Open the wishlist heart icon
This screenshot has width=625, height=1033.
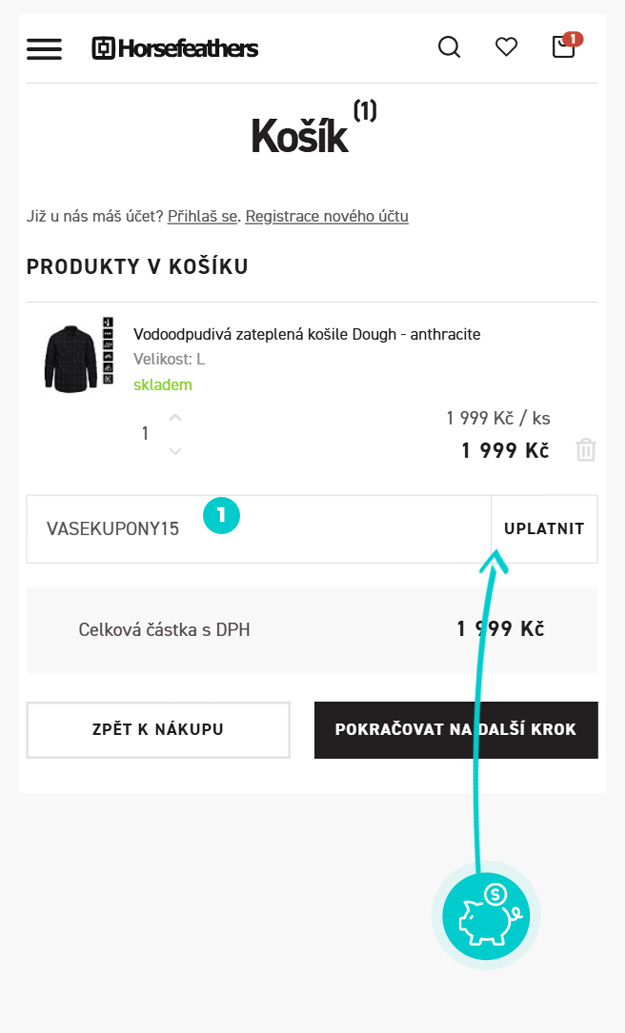(507, 47)
